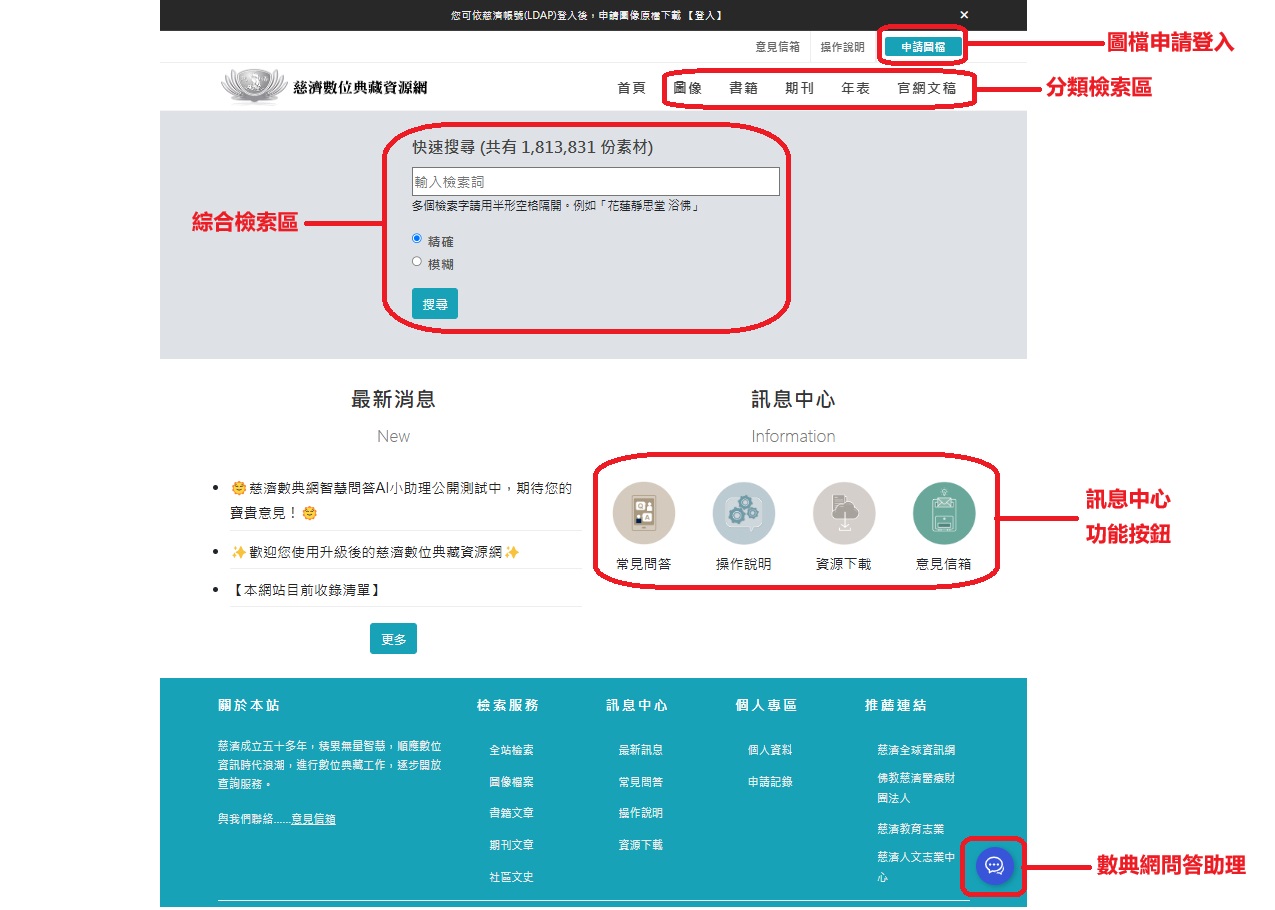Click the 操作說明 gears icon in 訊息中心
The image size is (1275, 910).
click(744, 513)
